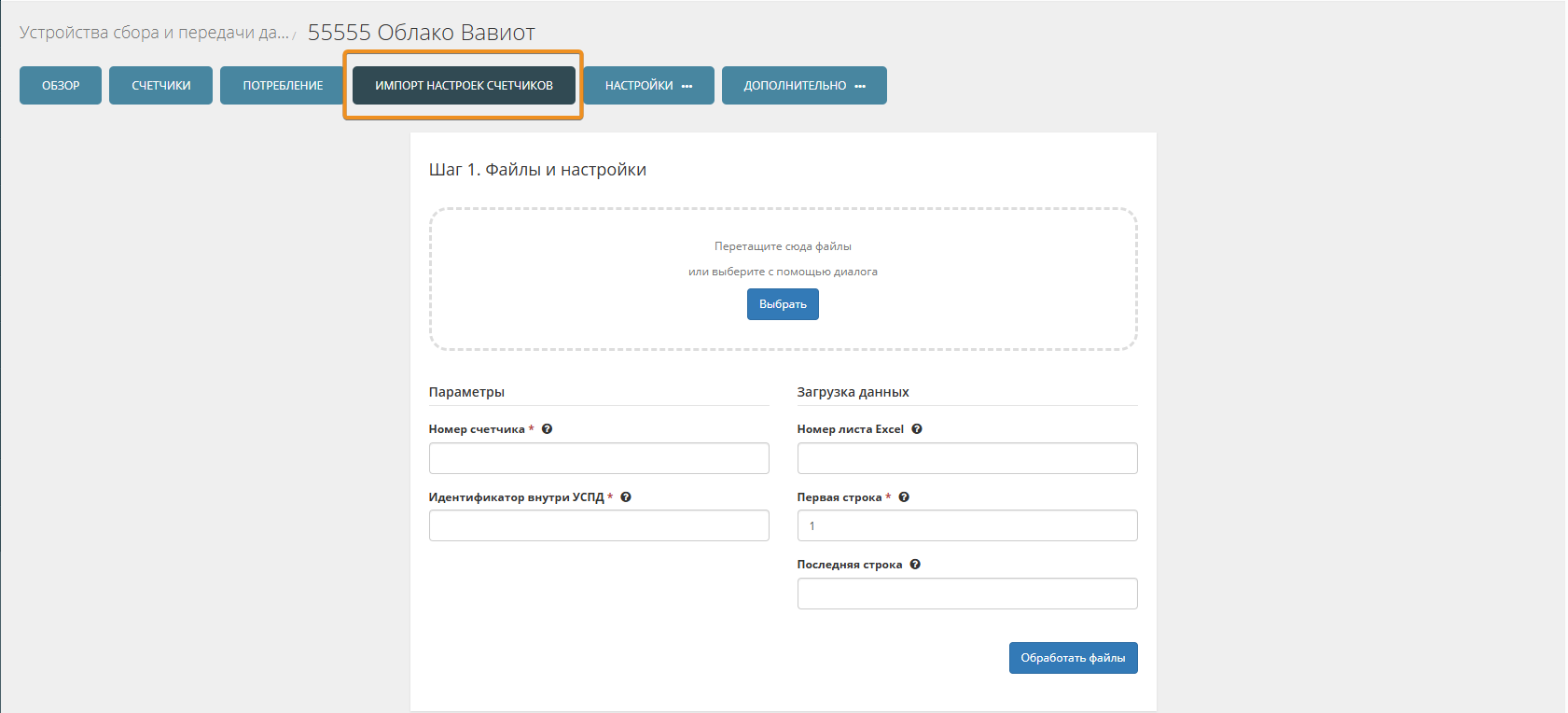Image resolution: width=1568 pixels, height=713 pixels.
Task: Click help icon beside Идентификатор внутри УСПД
Action: pos(626,497)
